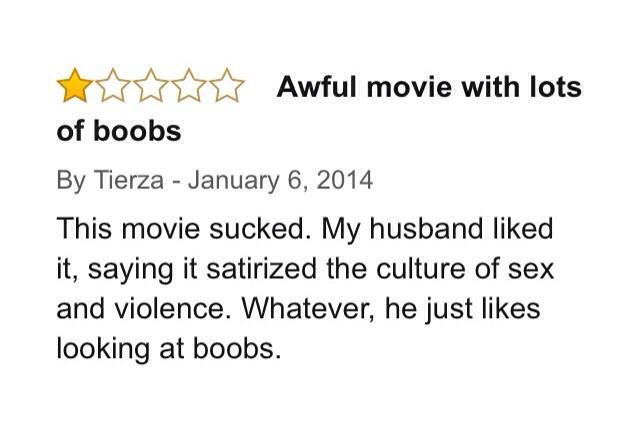Click the second empty rating star
The height and width of the screenshot is (444, 640).
[x=113, y=85]
